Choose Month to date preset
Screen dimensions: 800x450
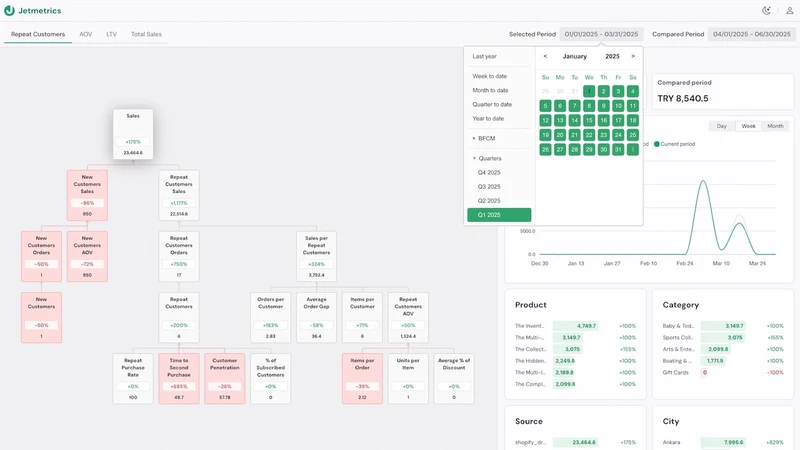click(490, 90)
